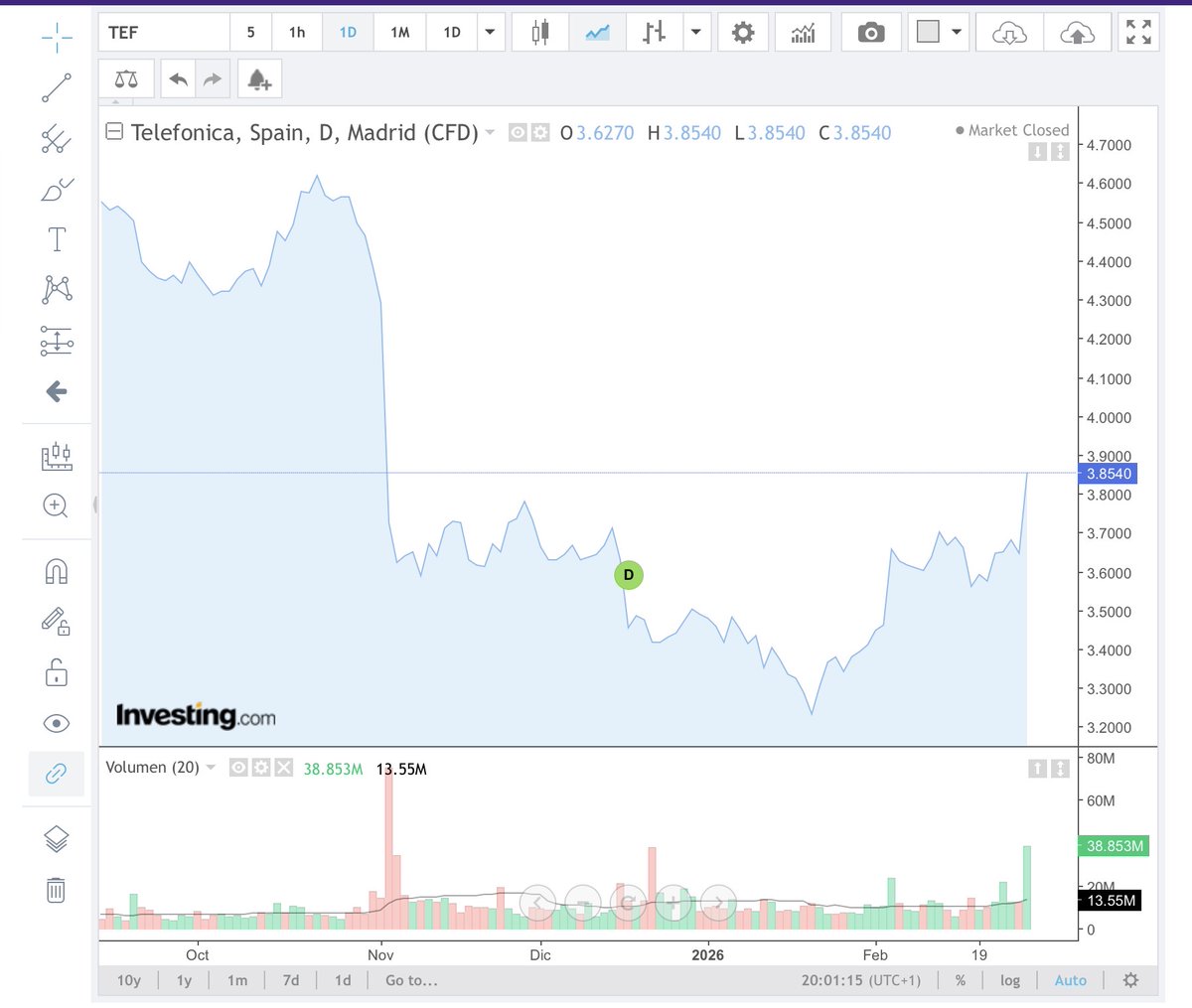Maximize the Volumen pane
The width and height of the screenshot is (1192, 1008).
point(1060,768)
